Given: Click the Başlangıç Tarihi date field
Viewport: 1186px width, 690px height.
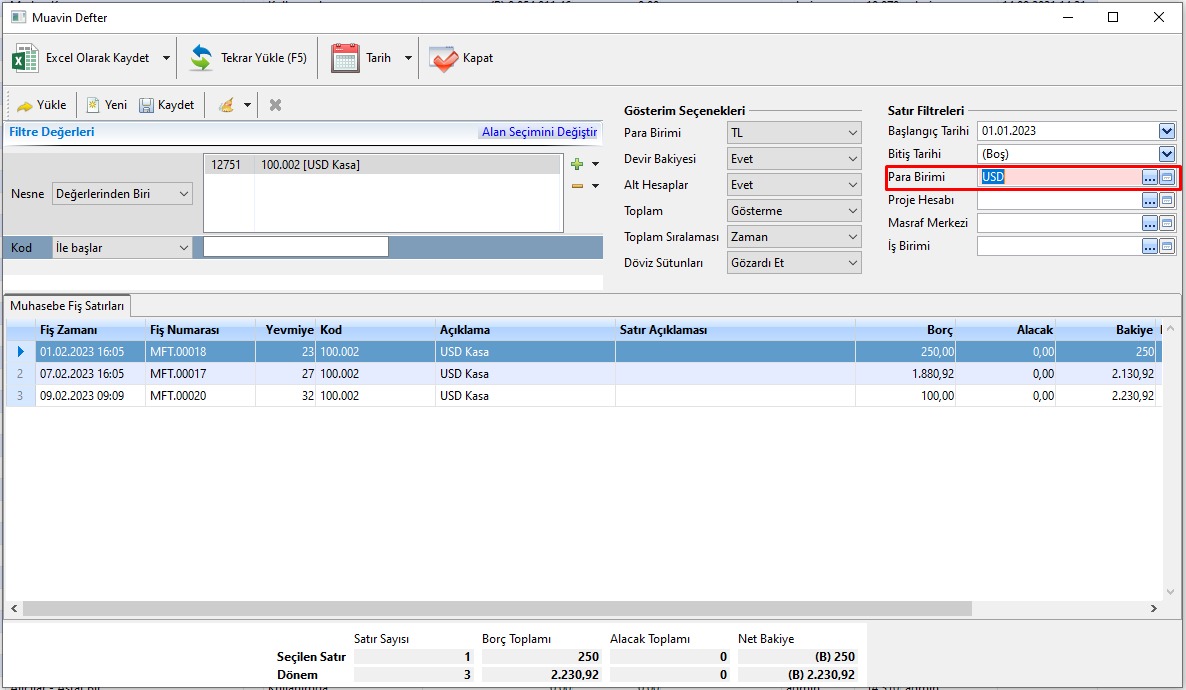Looking at the screenshot, I should pyautogui.click(x=1067, y=131).
